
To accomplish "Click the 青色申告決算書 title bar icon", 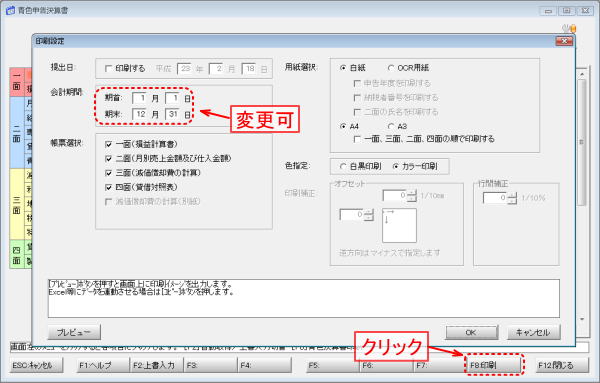I will click(x=10, y=10).
